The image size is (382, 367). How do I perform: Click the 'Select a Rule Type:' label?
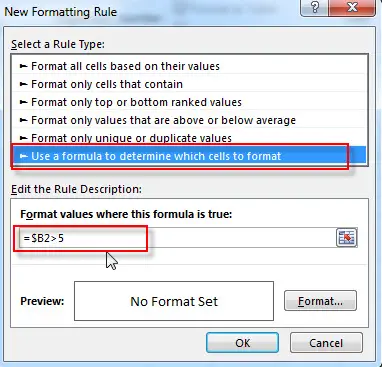coord(58,44)
